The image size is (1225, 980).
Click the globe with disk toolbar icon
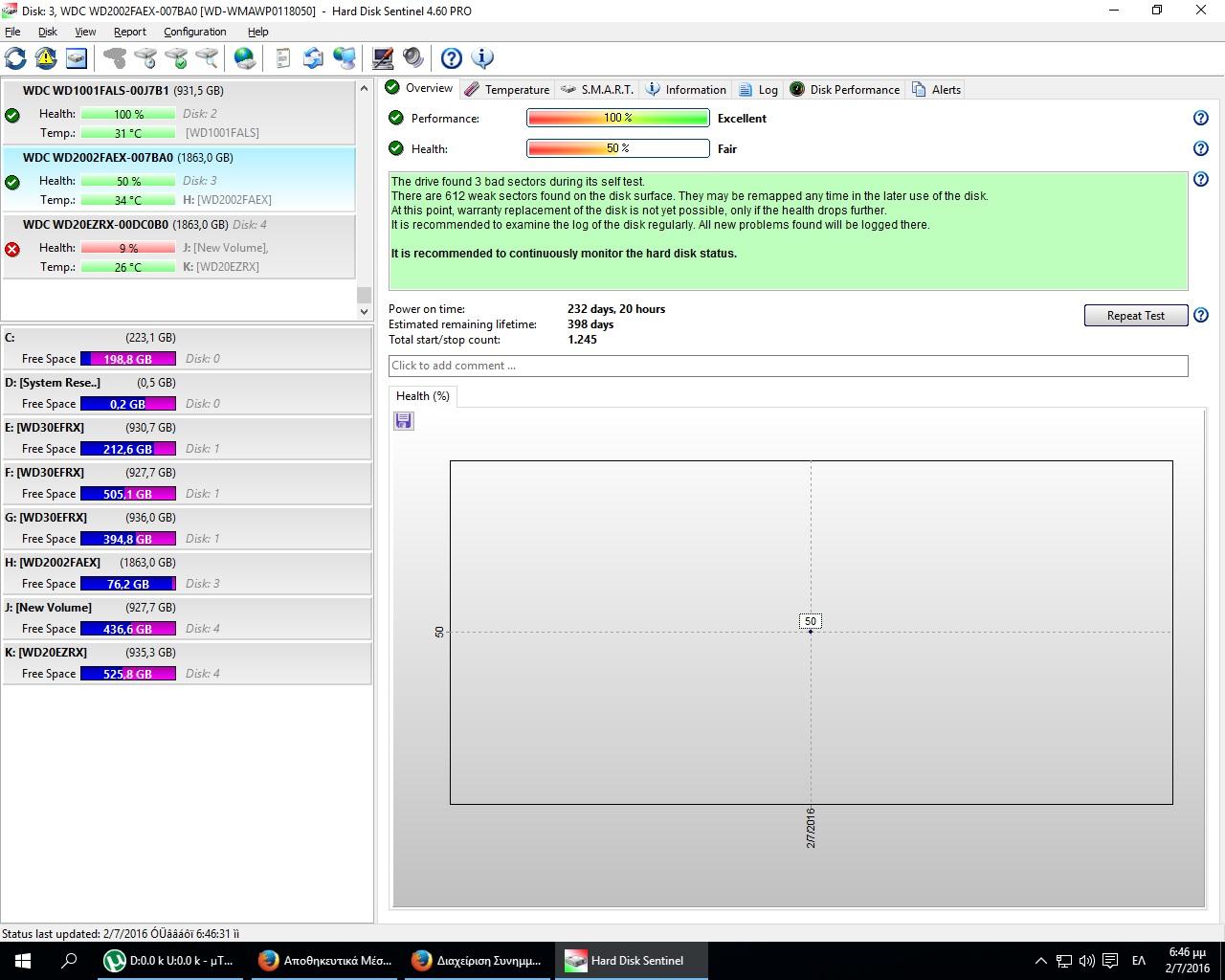coord(245,58)
